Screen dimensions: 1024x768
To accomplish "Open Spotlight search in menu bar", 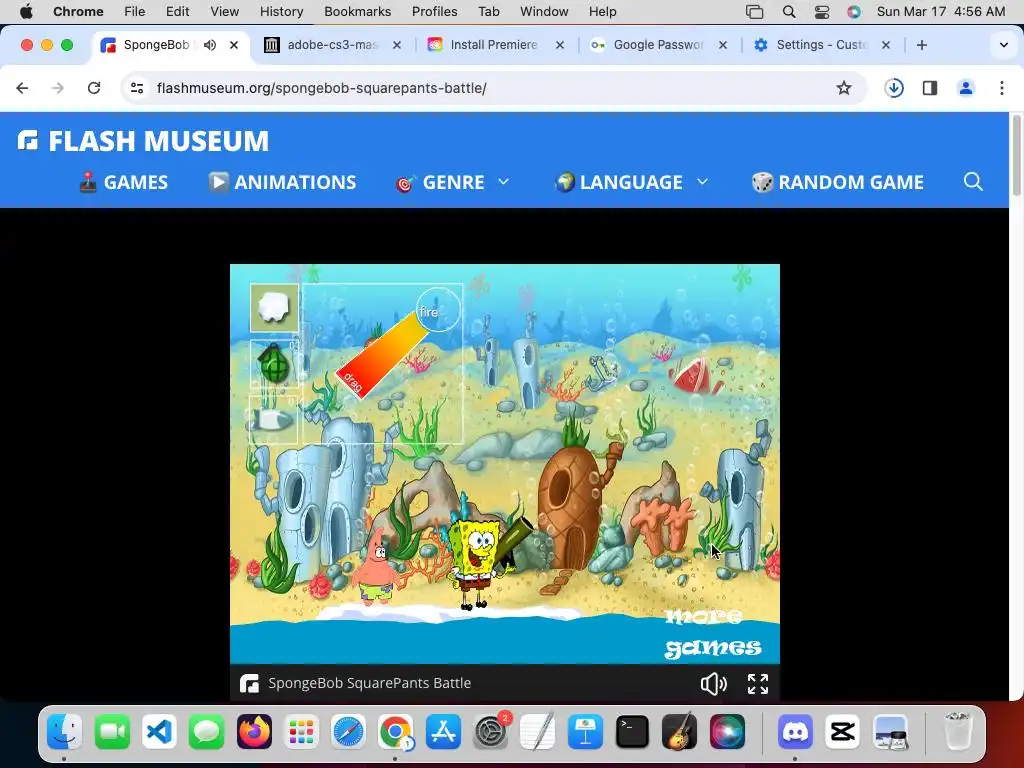I will click(789, 11).
